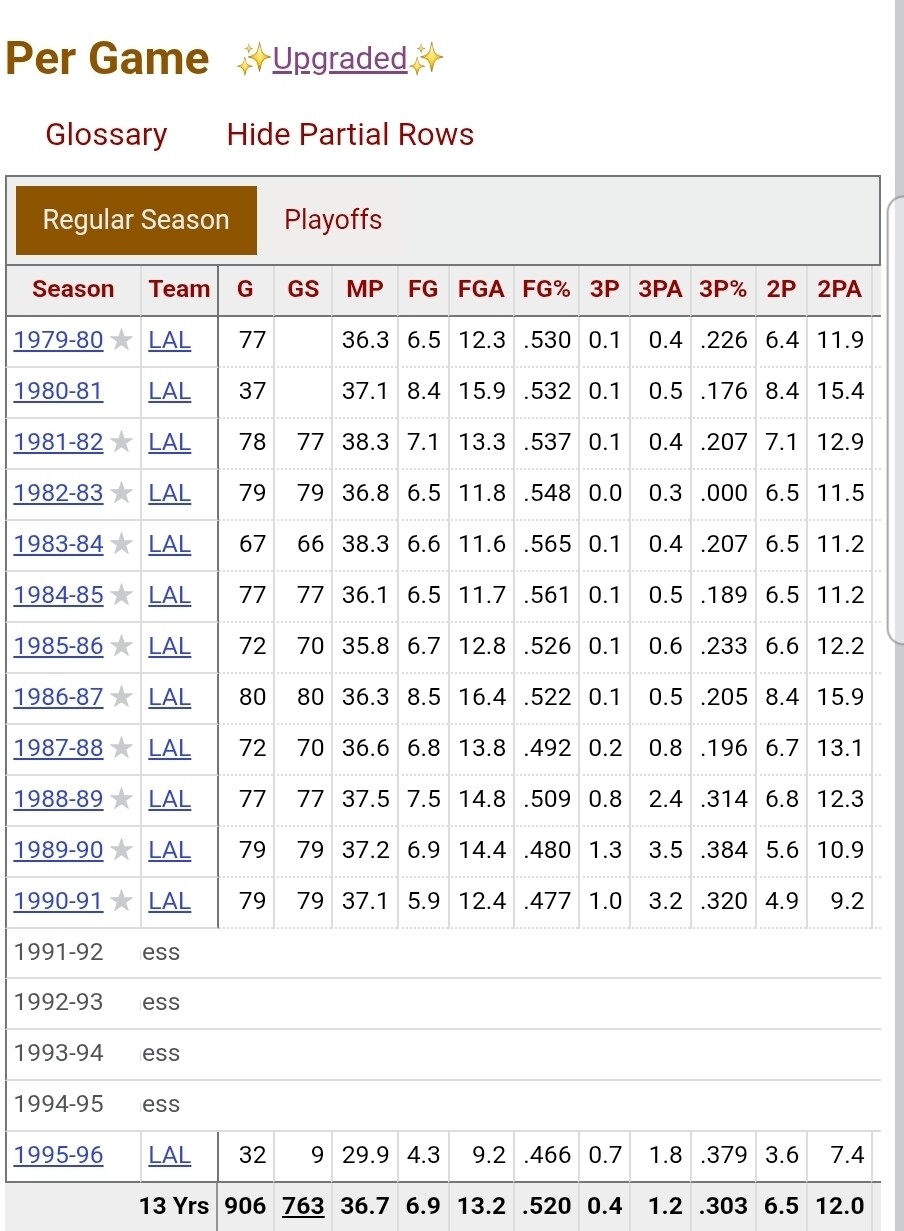904x1231 pixels.
Task: Click the star beside the 1990-91 season
Action: [121, 901]
